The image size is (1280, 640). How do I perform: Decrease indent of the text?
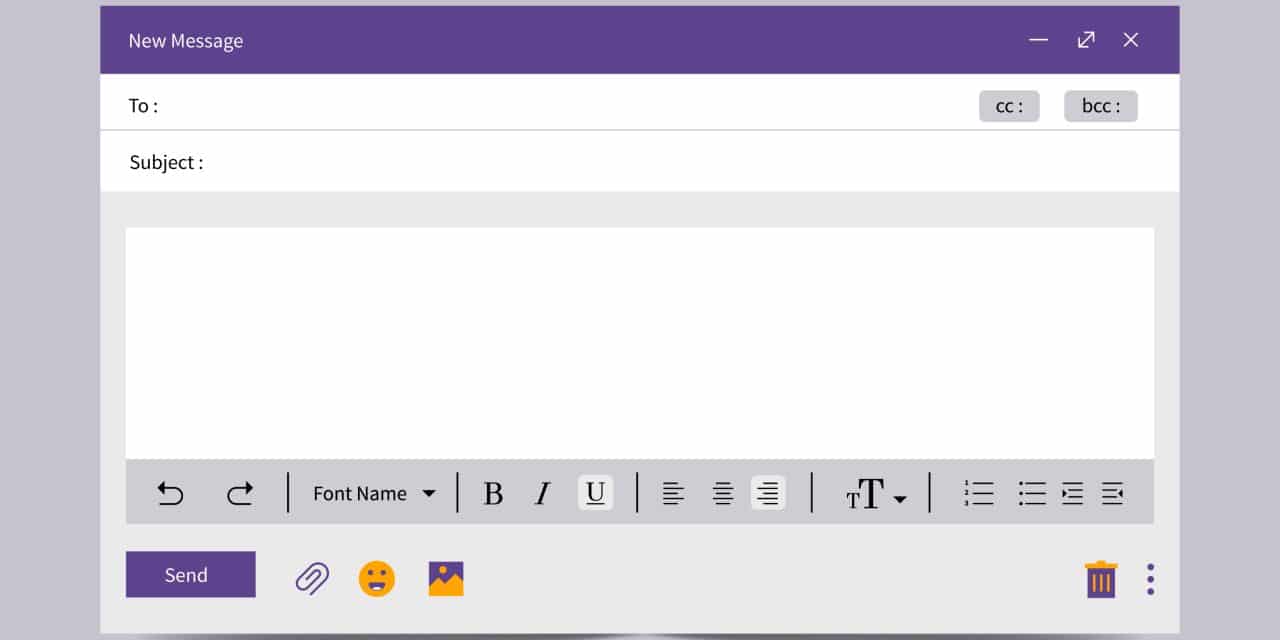coord(1112,493)
